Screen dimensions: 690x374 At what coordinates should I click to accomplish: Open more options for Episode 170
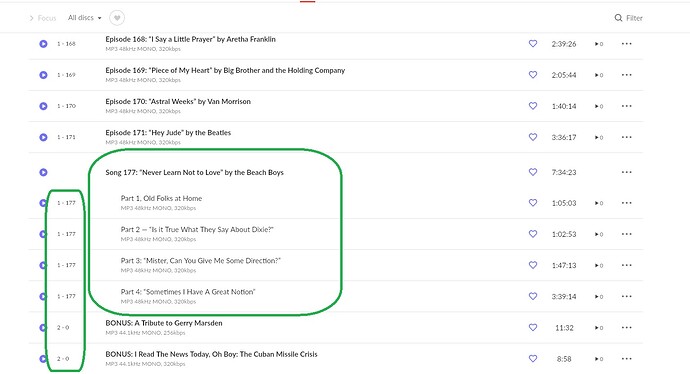point(627,106)
